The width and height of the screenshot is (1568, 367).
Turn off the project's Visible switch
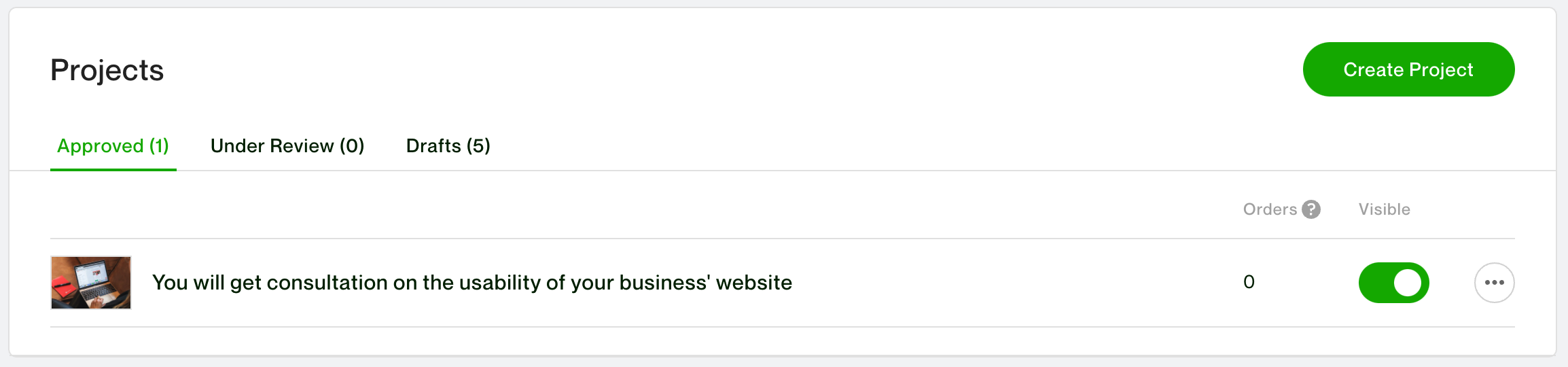[1393, 283]
